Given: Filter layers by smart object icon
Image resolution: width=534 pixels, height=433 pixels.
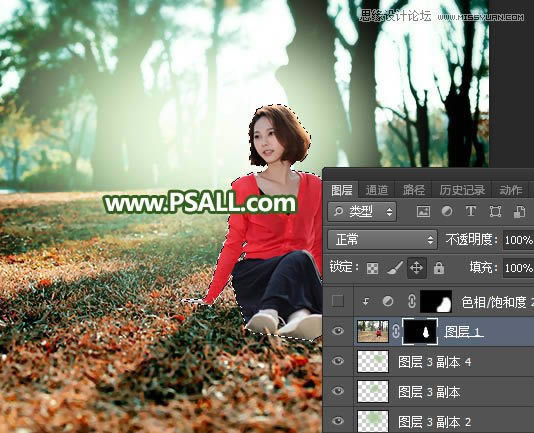Looking at the screenshot, I should [x=519, y=212].
